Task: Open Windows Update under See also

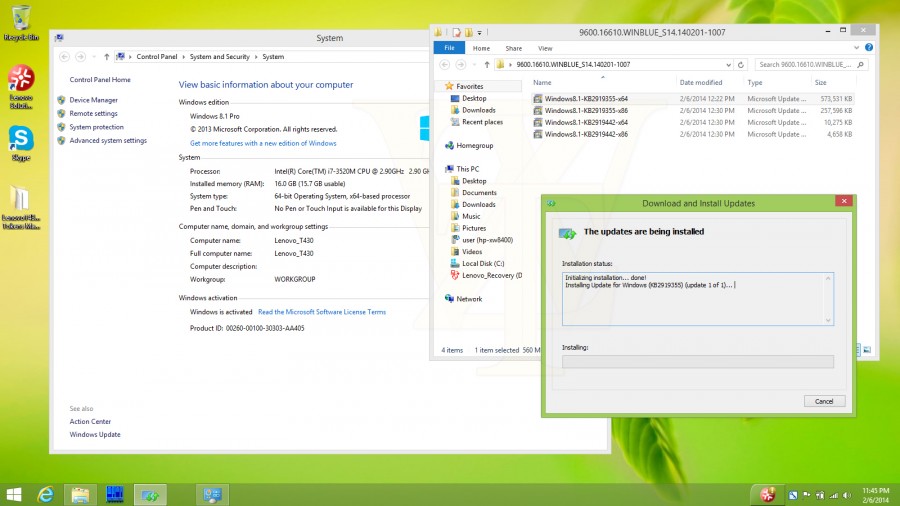Action: click(95, 435)
